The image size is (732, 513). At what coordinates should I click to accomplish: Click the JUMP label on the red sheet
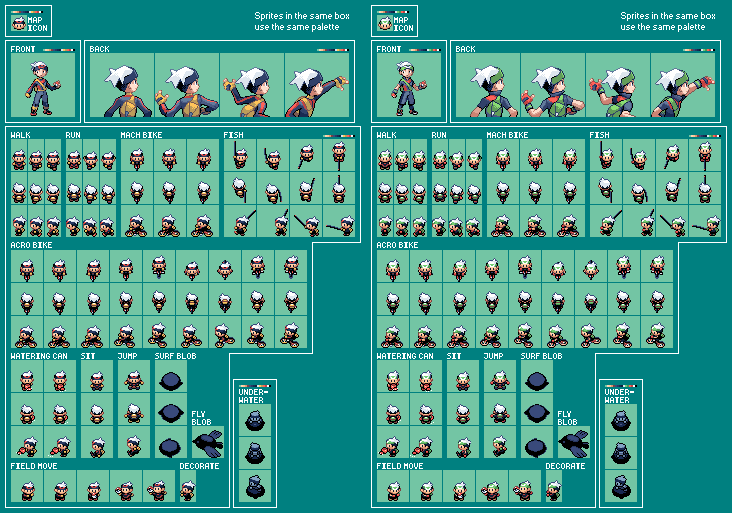click(x=127, y=356)
